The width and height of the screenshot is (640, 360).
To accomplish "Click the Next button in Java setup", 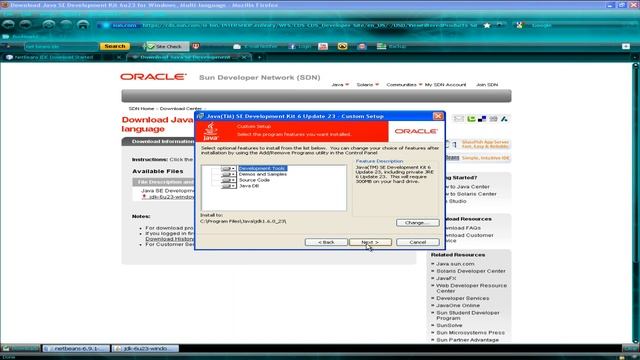I will tap(370, 242).
